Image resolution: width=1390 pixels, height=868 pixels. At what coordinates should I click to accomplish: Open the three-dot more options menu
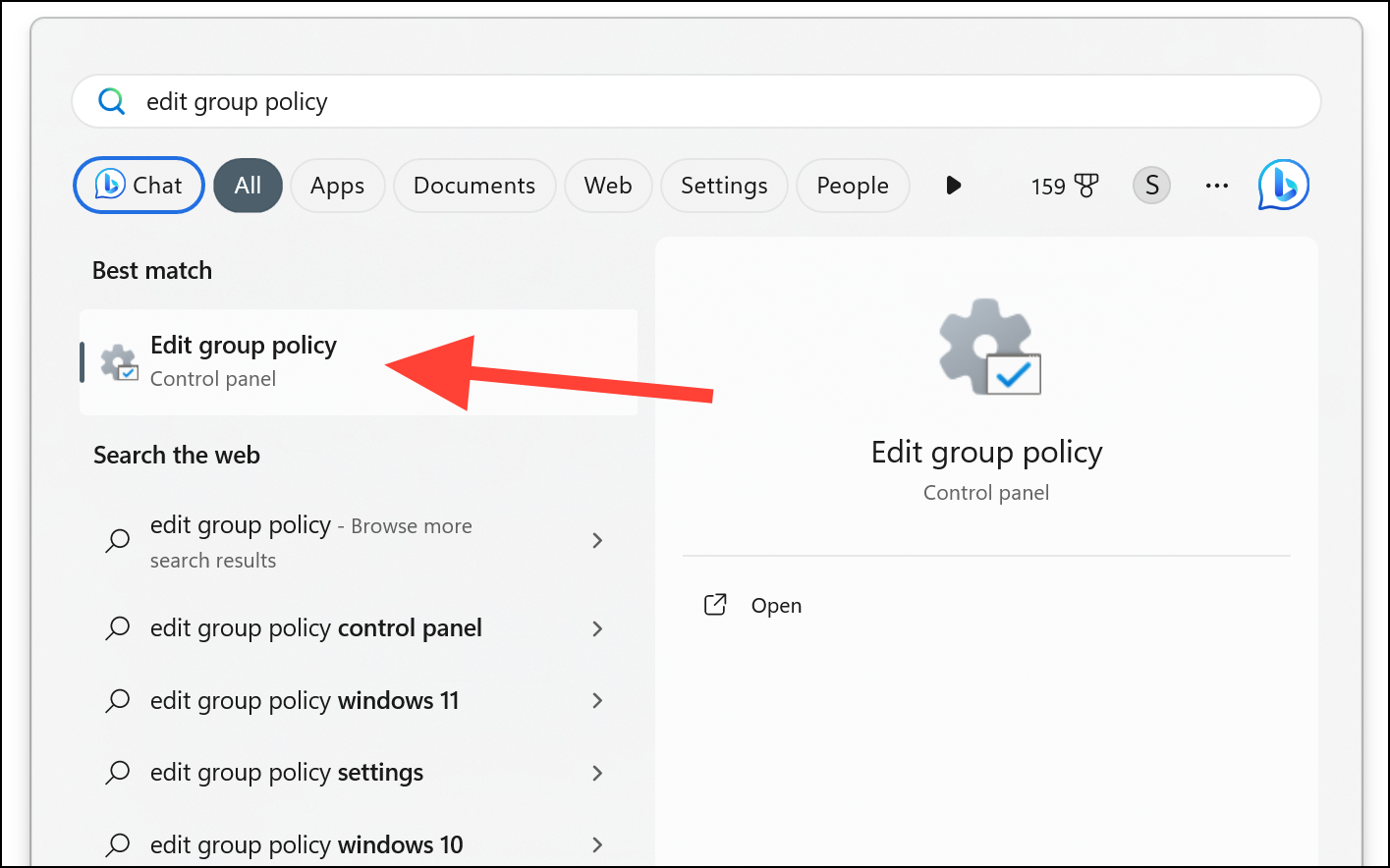[x=1217, y=186]
